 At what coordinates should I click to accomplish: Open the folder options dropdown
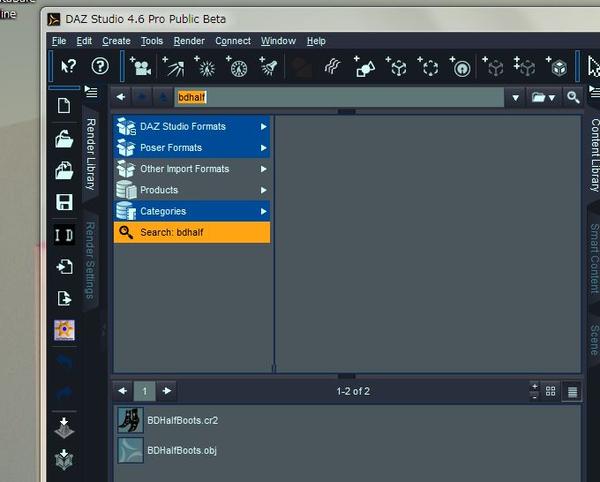click(x=543, y=98)
